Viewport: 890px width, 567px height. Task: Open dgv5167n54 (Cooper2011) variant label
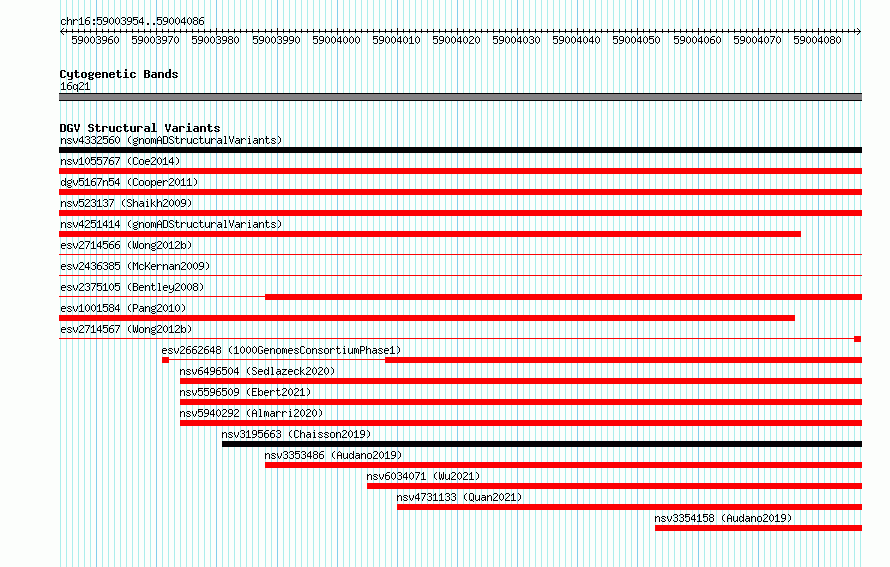point(129,182)
